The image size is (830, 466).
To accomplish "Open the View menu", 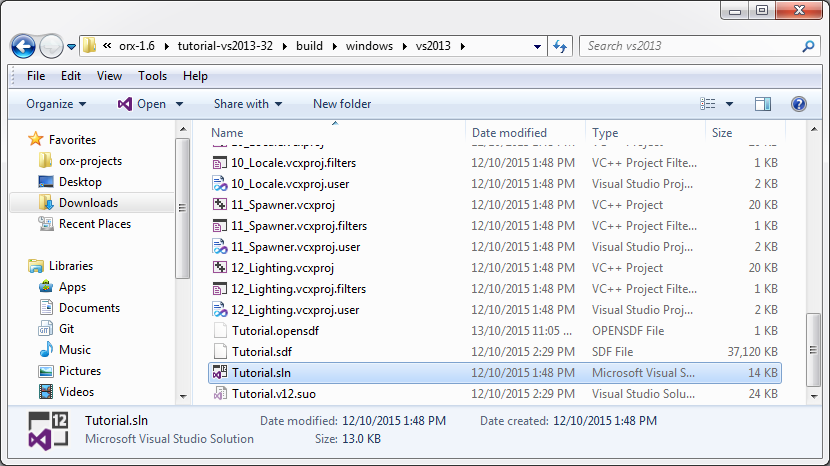I will pyautogui.click(x=109, y=76).
